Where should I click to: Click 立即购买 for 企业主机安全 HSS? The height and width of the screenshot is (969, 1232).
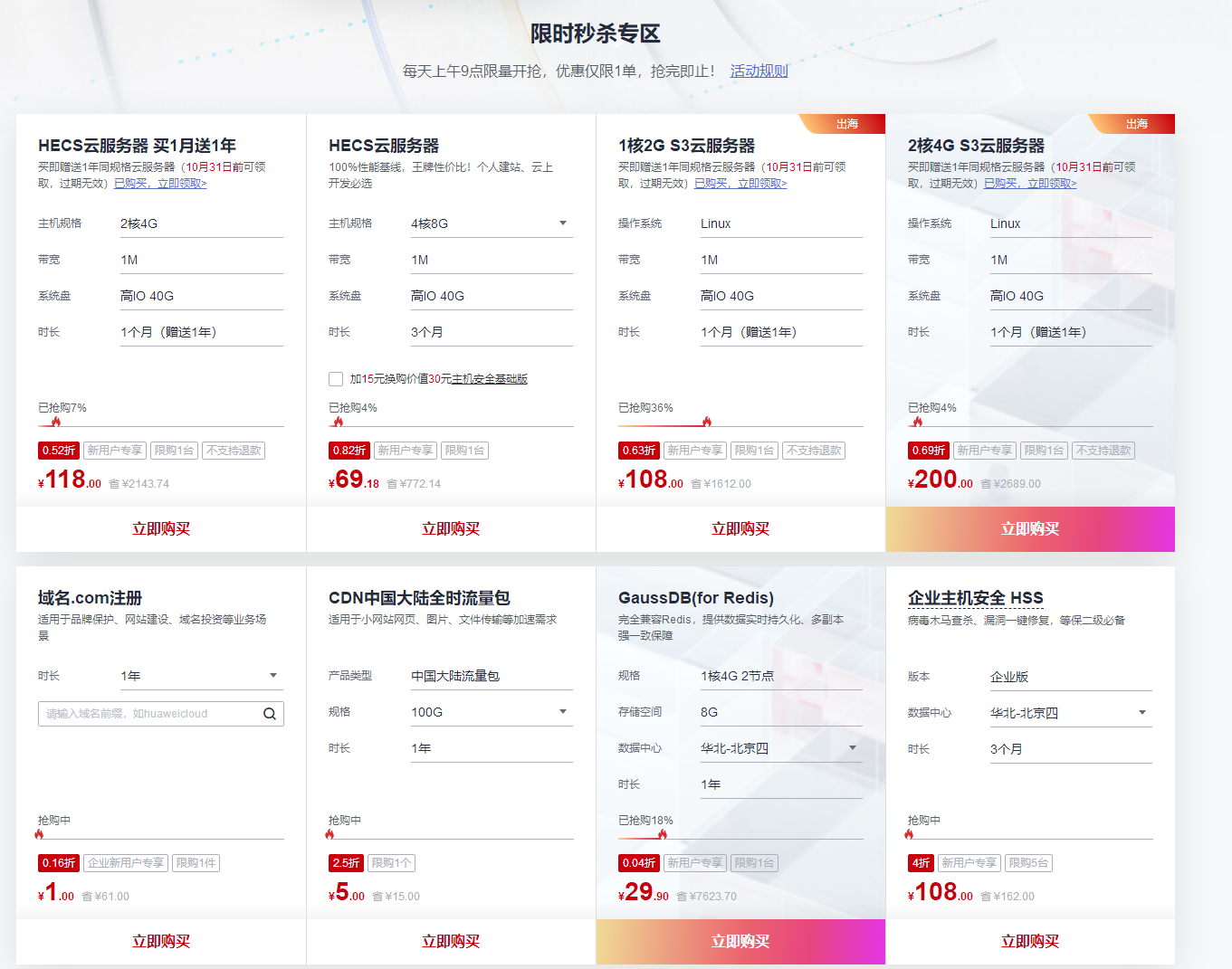[x=1030, y=942]
